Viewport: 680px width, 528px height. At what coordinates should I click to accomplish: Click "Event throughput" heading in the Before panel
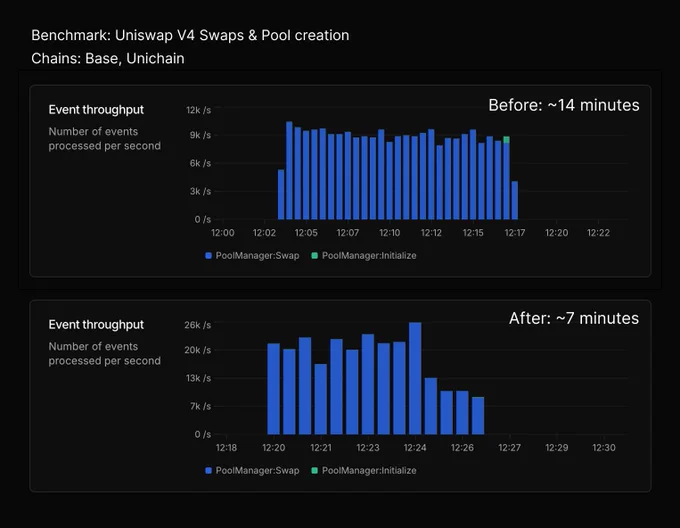pos(96,110)
